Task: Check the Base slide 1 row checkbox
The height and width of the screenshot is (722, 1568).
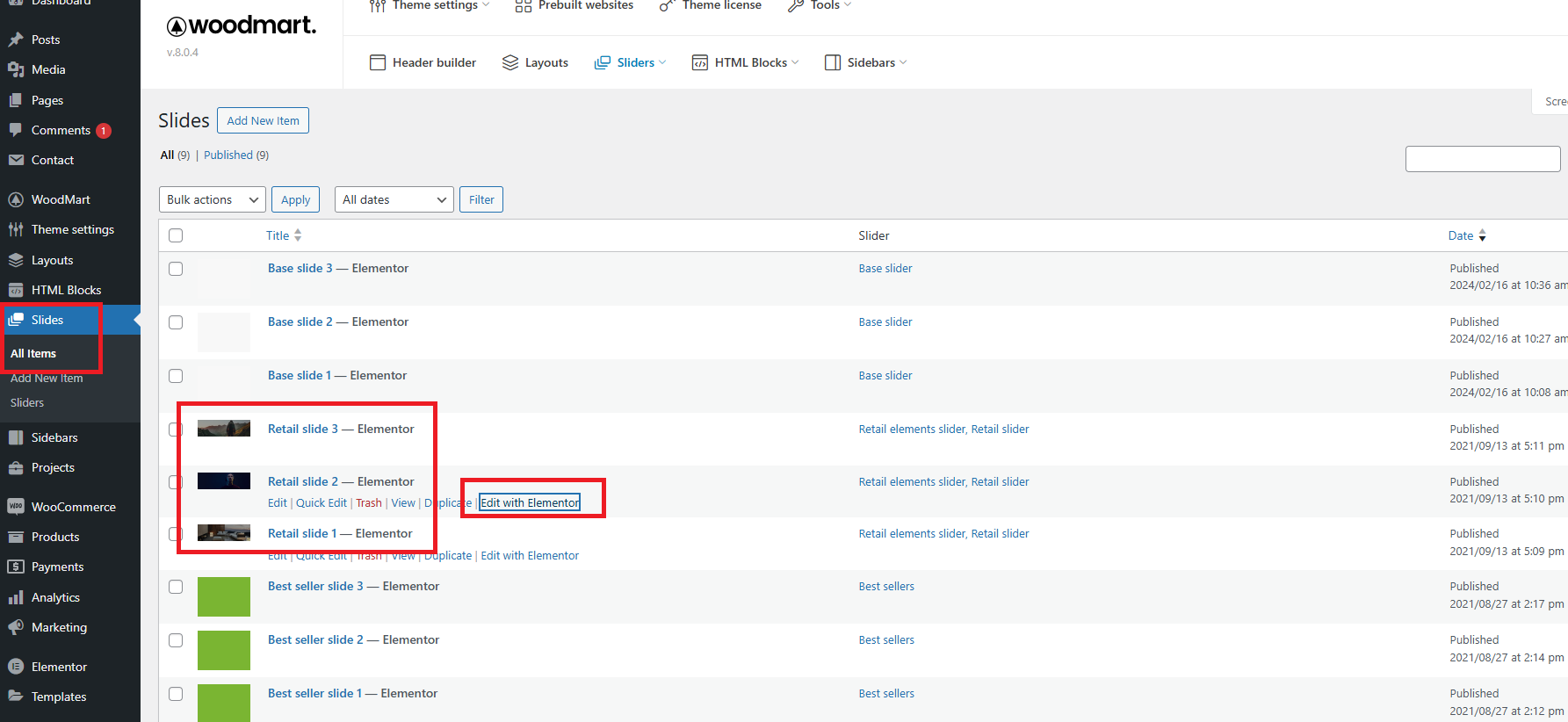Action: pyautogui.click(x=176, y=376)
